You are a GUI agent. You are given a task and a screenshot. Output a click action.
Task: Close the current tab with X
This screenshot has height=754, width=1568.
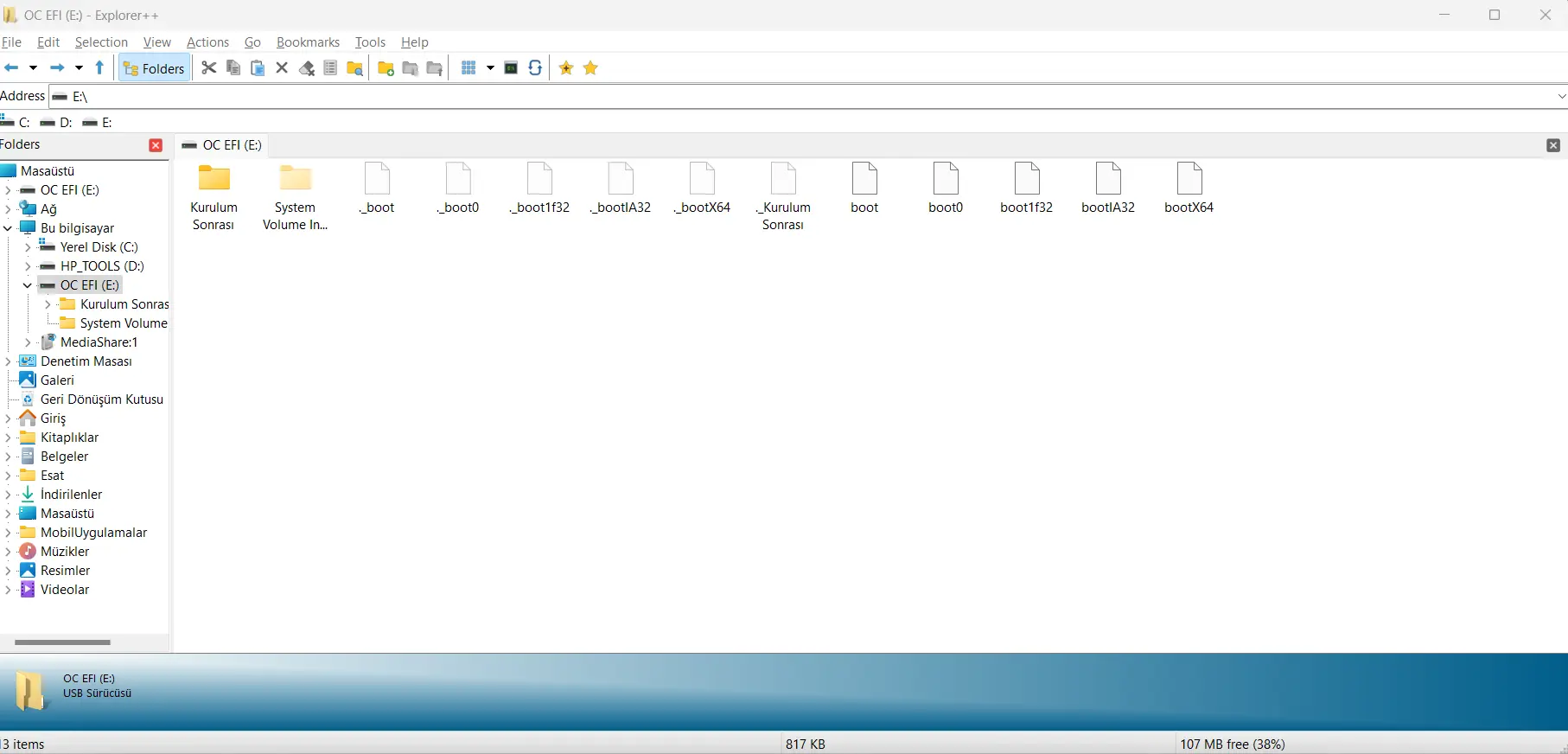(1553, 145)
